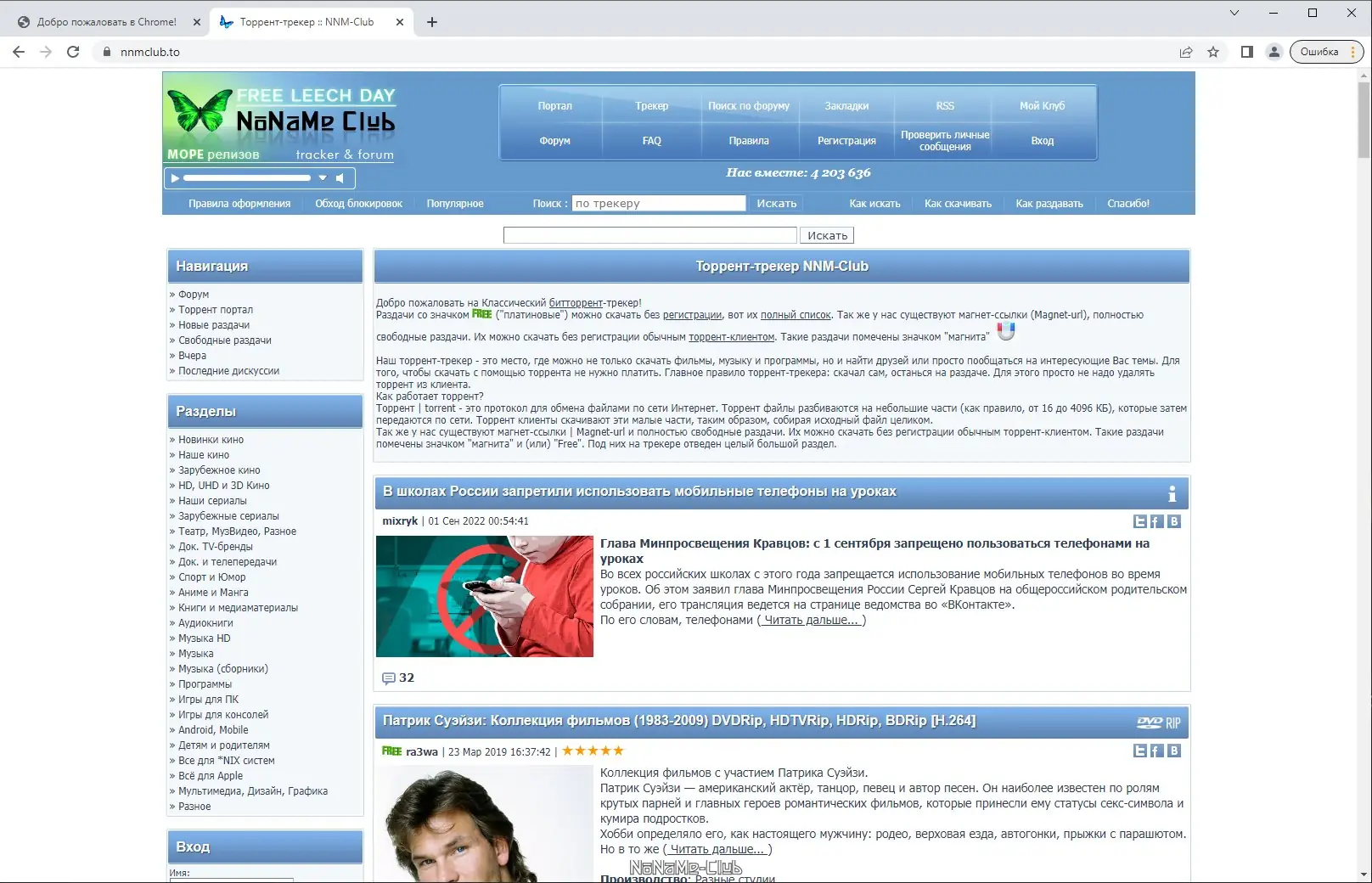Open the tab search chevron near window controls
The image size is (1372, 883).
pyautogui.click(x=1233, y=14)
